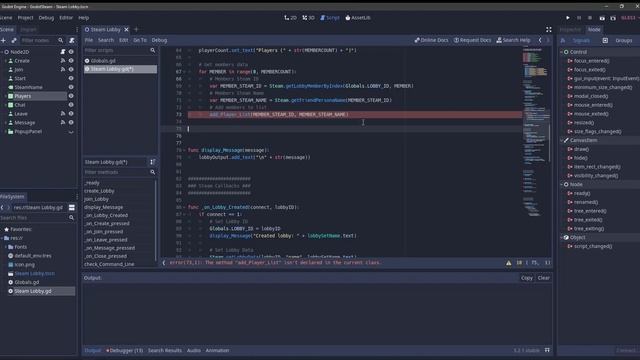Open the Debugger (13) bottom tab

[124, 350]
